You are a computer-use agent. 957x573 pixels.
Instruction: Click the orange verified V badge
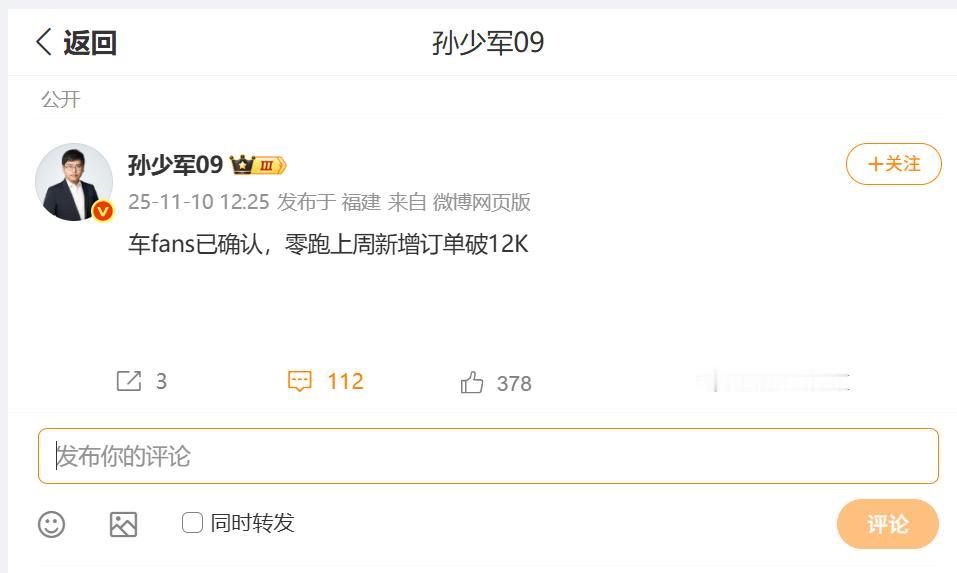click(103, 211)
